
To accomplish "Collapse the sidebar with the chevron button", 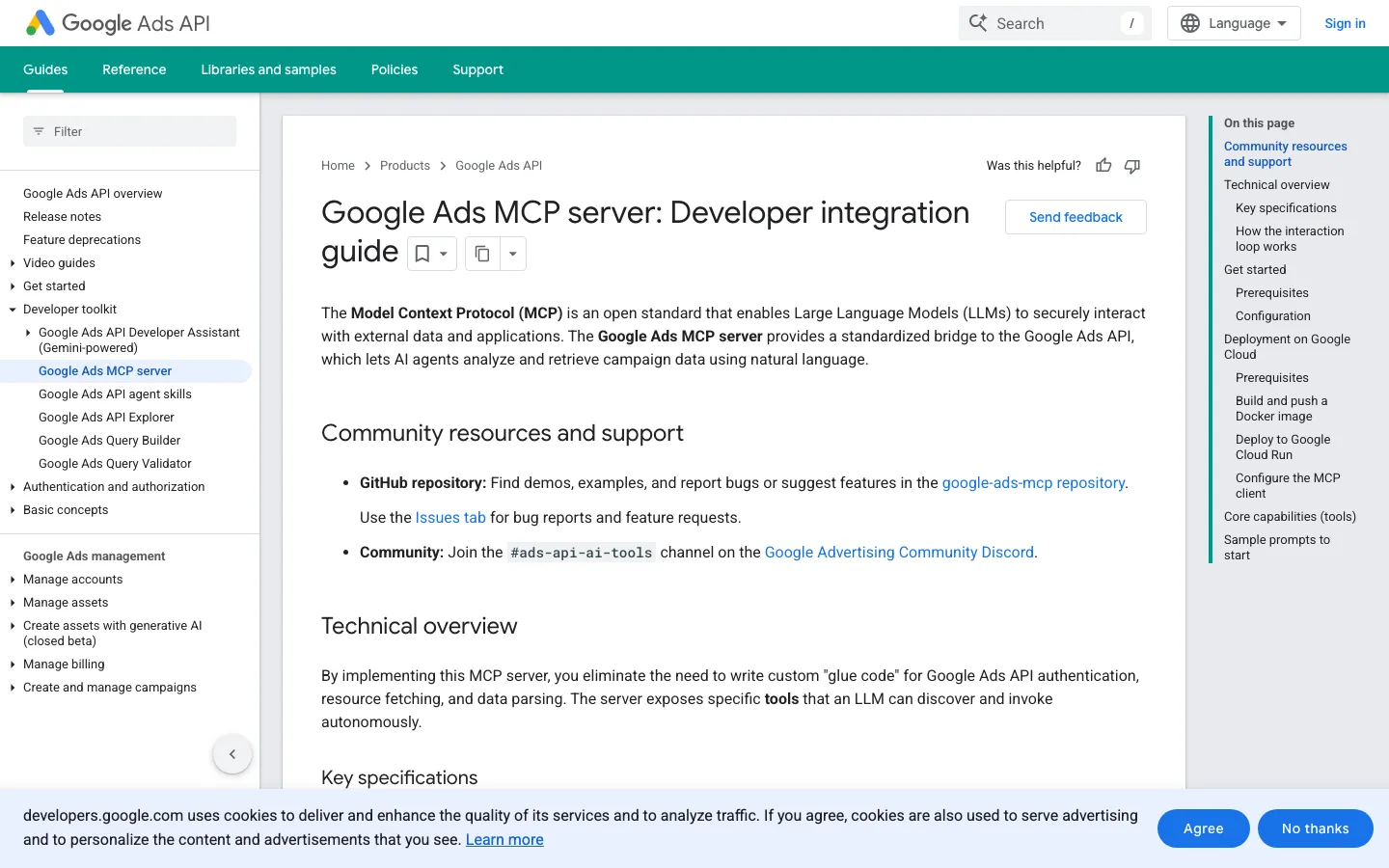I will pos(232,754).
